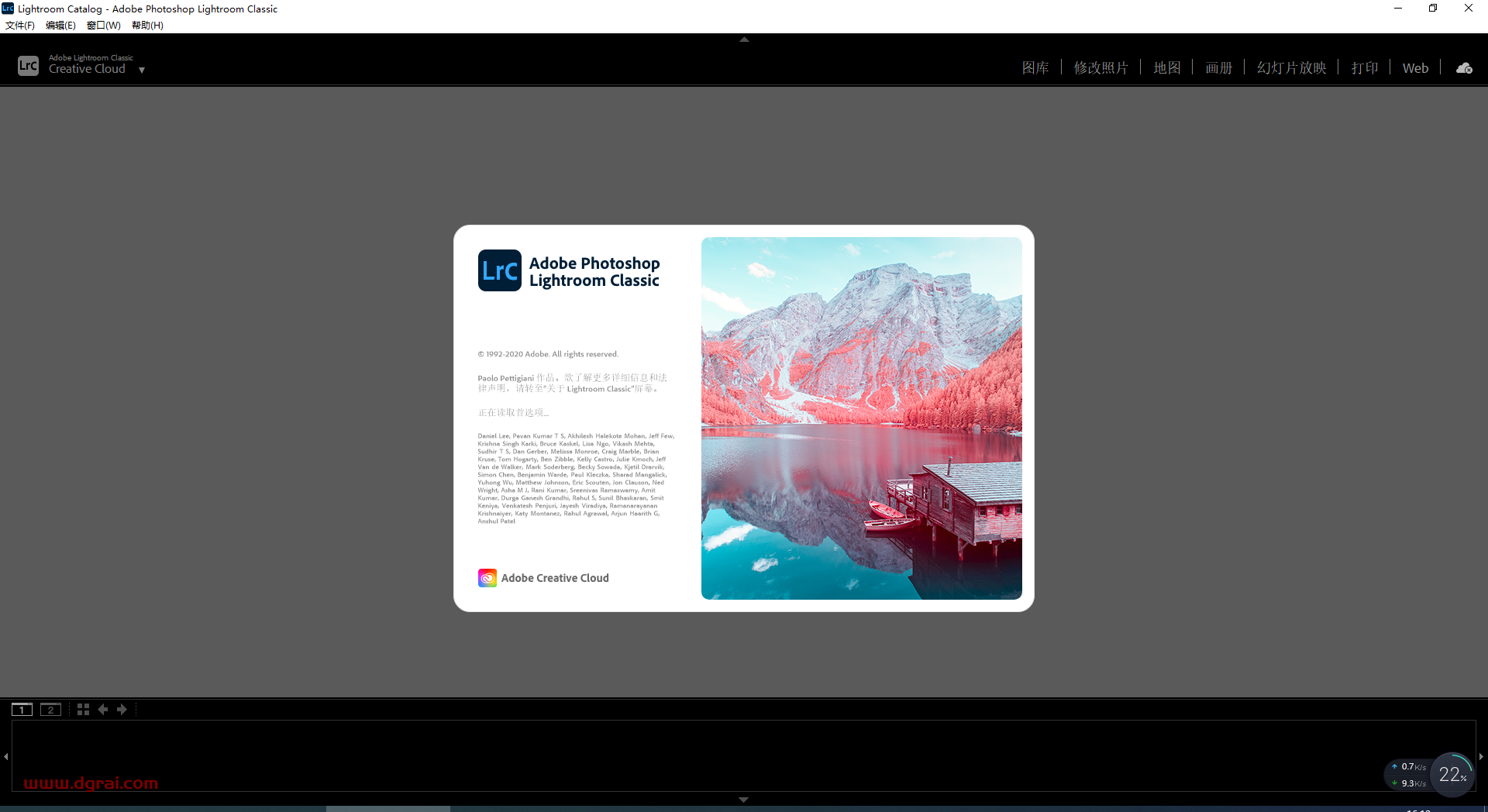Click the green download speed arrow in the network widget
The width and height of the screenshot is (1488, 812).
[x=1395, y=783]
